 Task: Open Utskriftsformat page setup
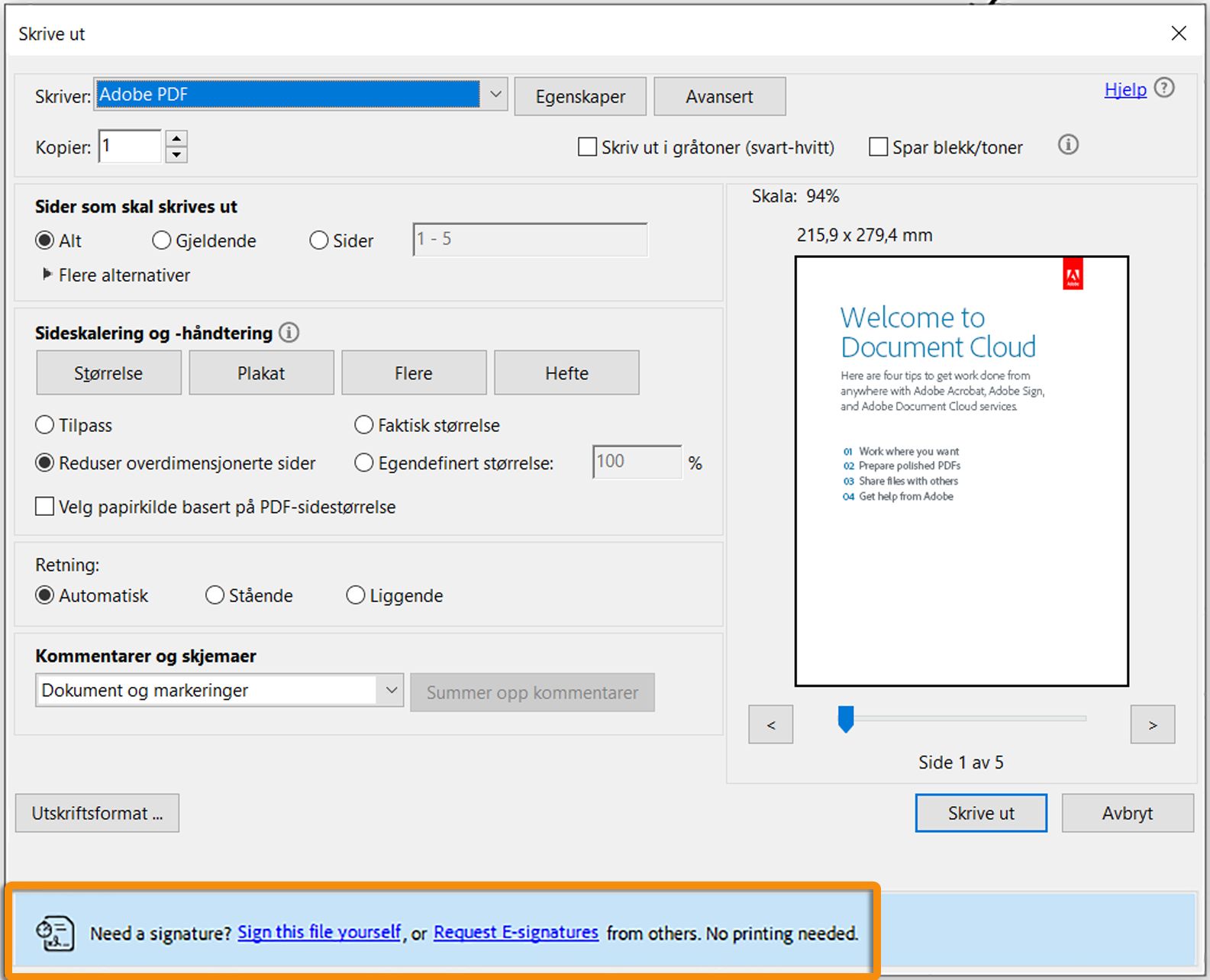(x=97, y=813)
